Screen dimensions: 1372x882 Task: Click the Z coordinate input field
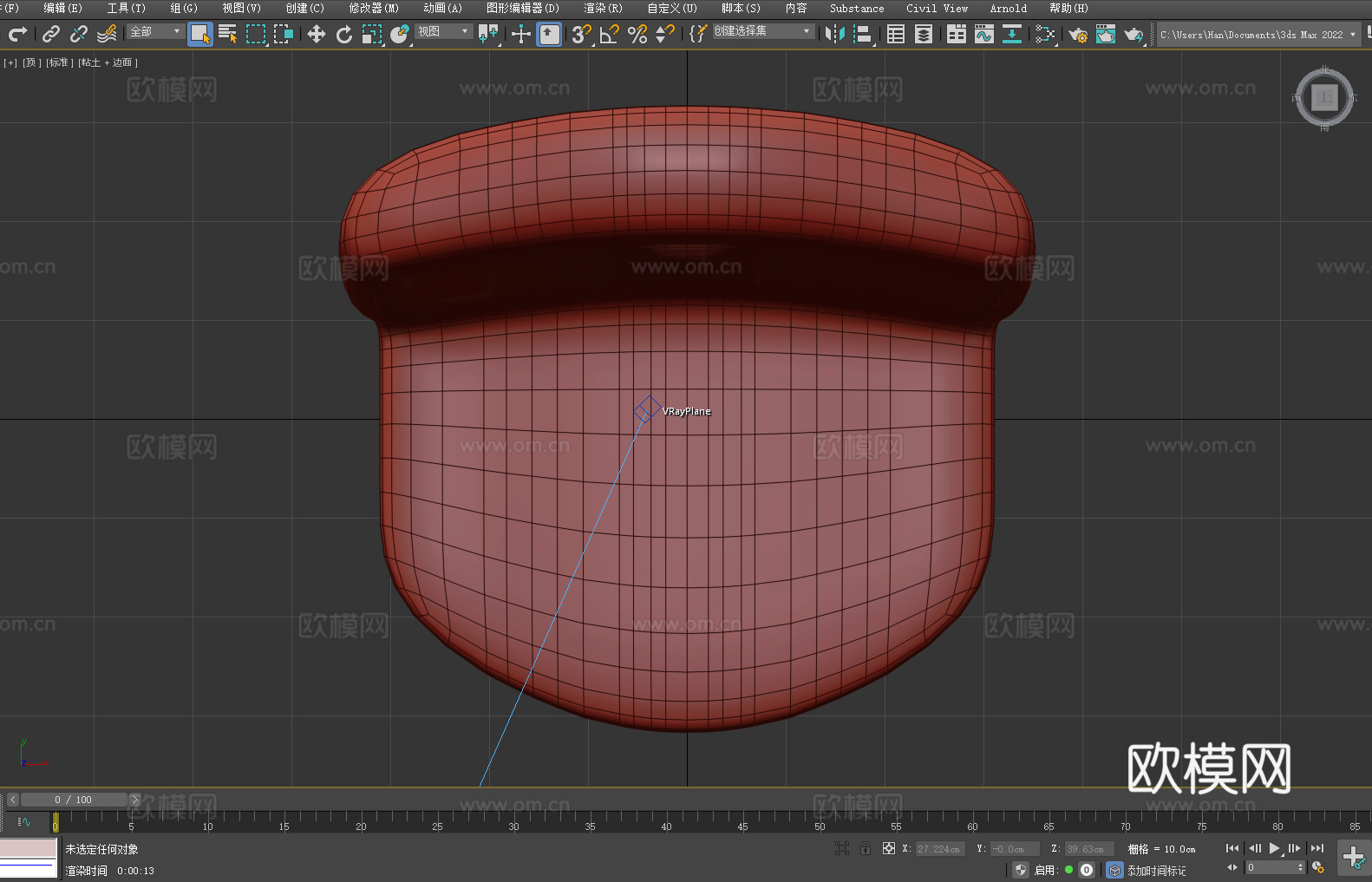[1088, 849]
